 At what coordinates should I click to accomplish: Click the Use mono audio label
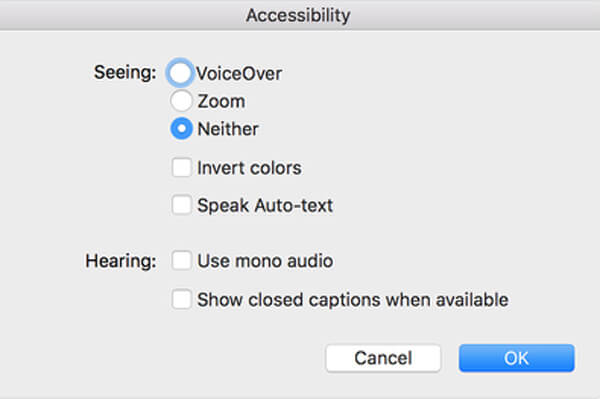pos(265,261)
